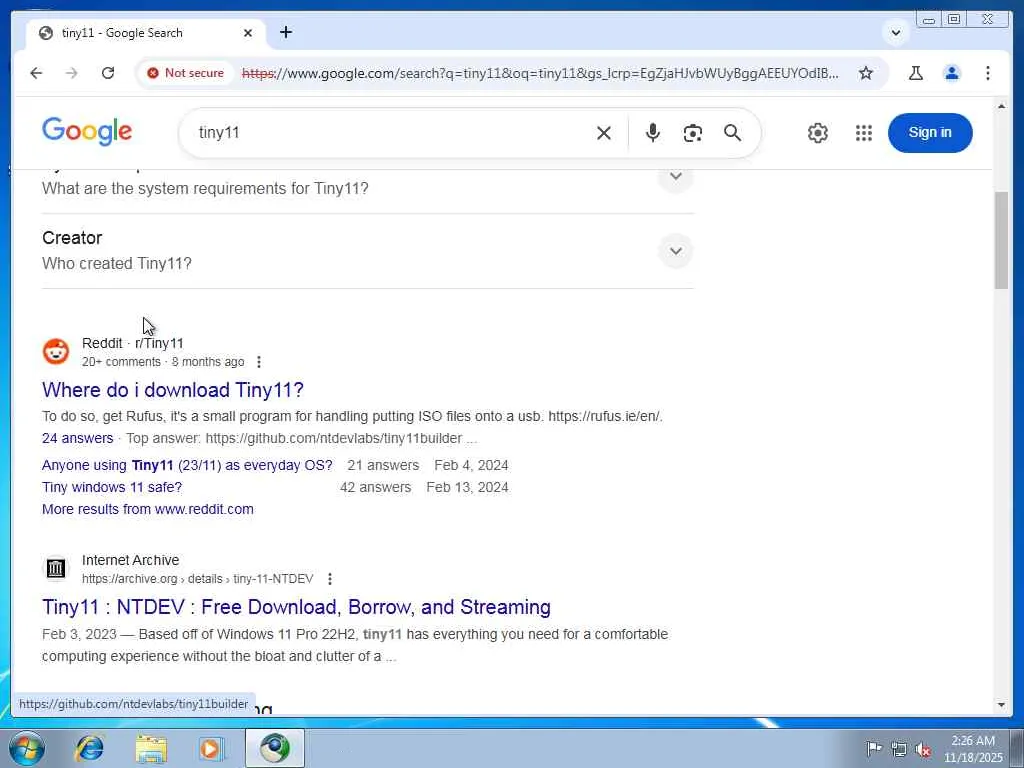Open the Chrome three-dot menu
The image size is (1024, 768).
pyautogui.click(x=987, y=73)
